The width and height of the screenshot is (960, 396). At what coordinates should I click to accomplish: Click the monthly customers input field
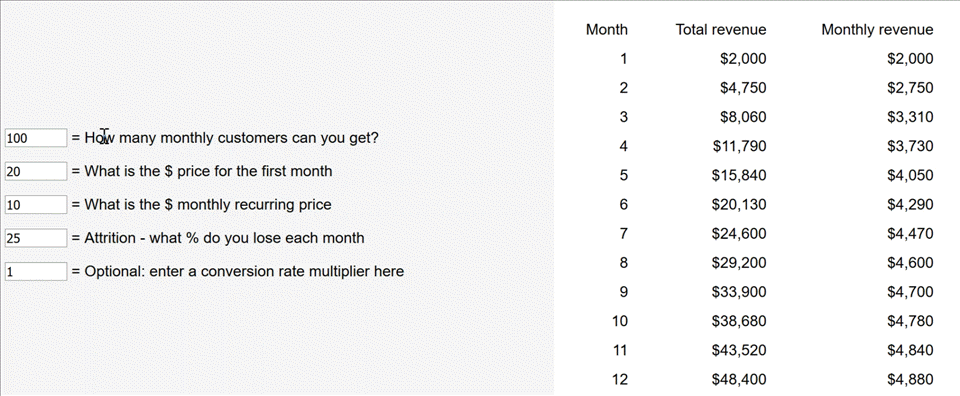point(36,138)
